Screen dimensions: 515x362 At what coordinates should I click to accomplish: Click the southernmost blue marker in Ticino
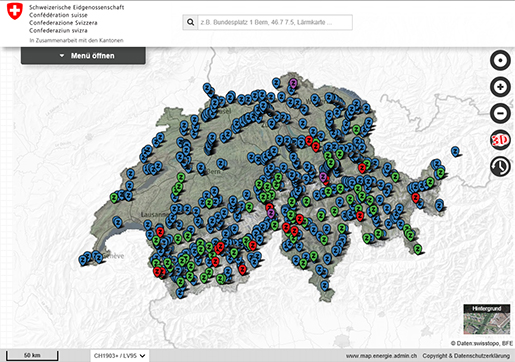pos(325,285)
